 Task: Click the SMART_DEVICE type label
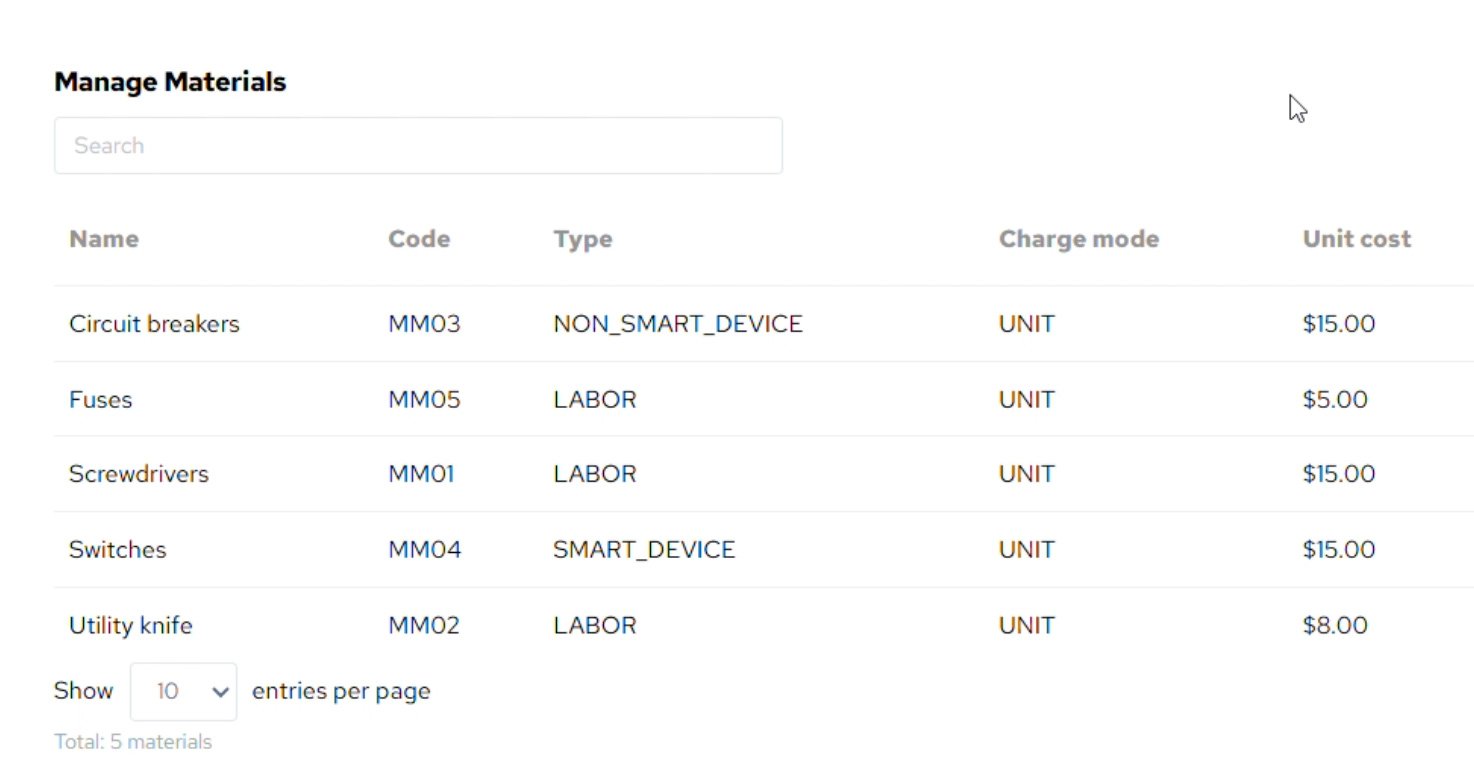point(644,549)
